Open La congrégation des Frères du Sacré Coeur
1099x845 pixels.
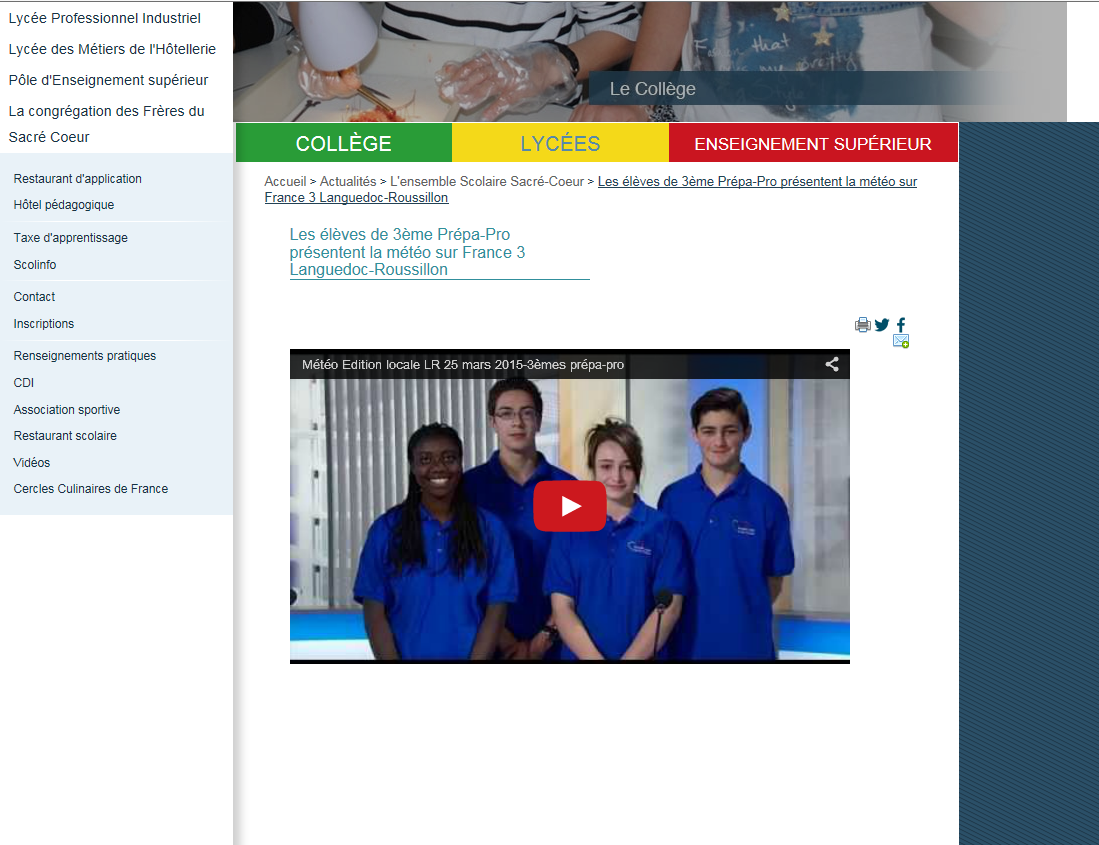click(107, 124)
